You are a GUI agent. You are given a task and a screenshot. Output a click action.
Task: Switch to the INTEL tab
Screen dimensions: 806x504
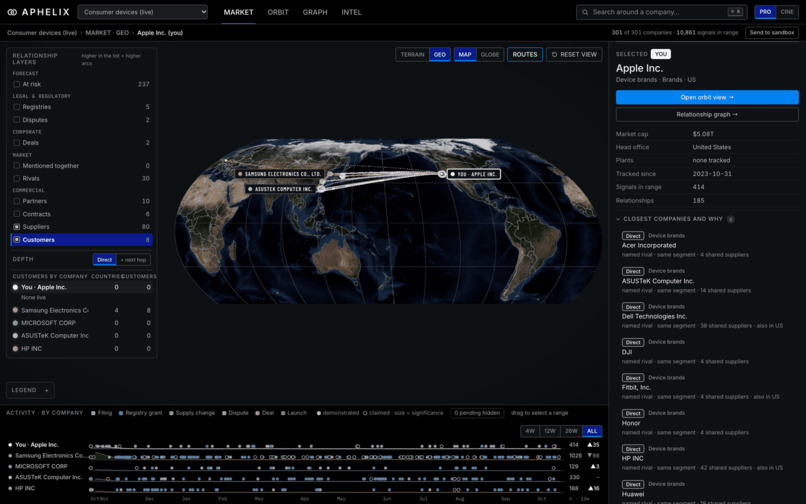(x=351, y=12)
